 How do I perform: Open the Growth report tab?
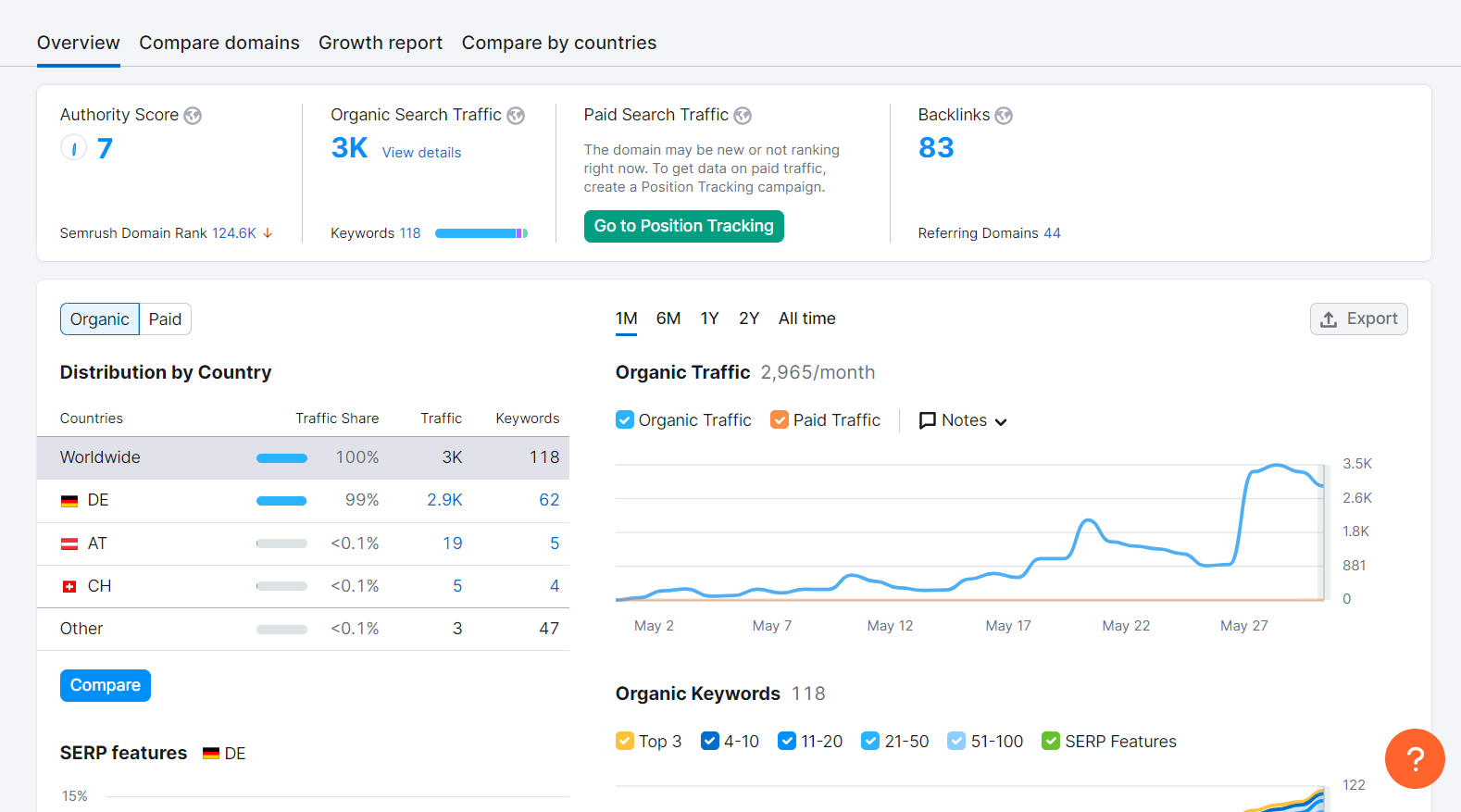tap(381, 43)
